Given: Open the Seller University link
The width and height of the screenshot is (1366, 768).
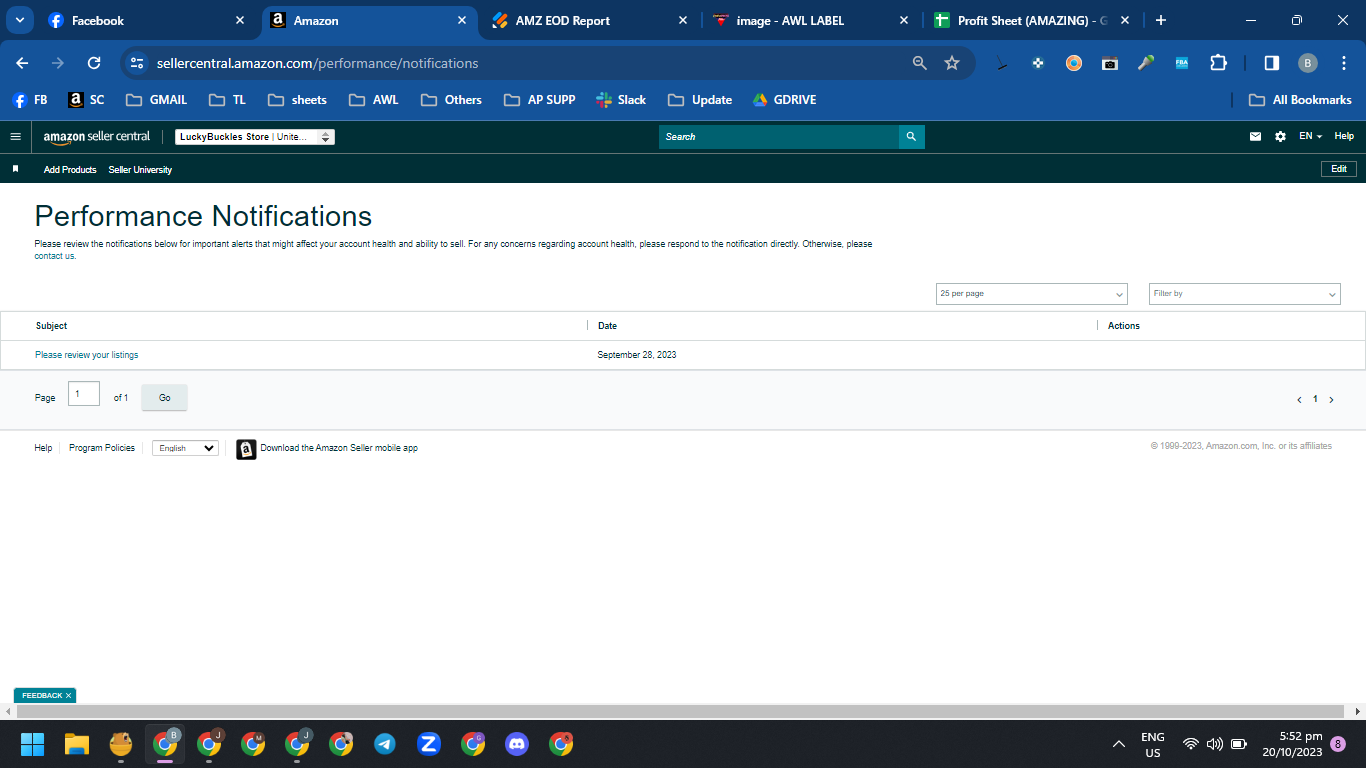Looking at the screenshot, I should point(140,170).
